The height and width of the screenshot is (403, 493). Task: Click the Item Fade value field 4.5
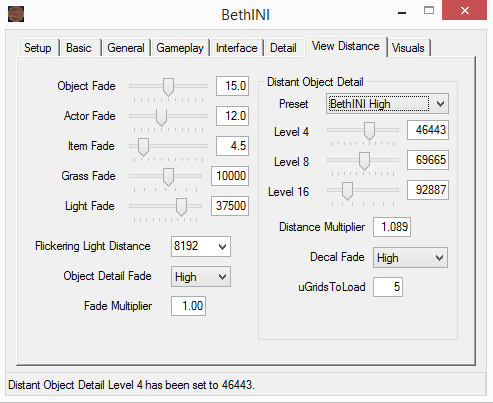232,146
